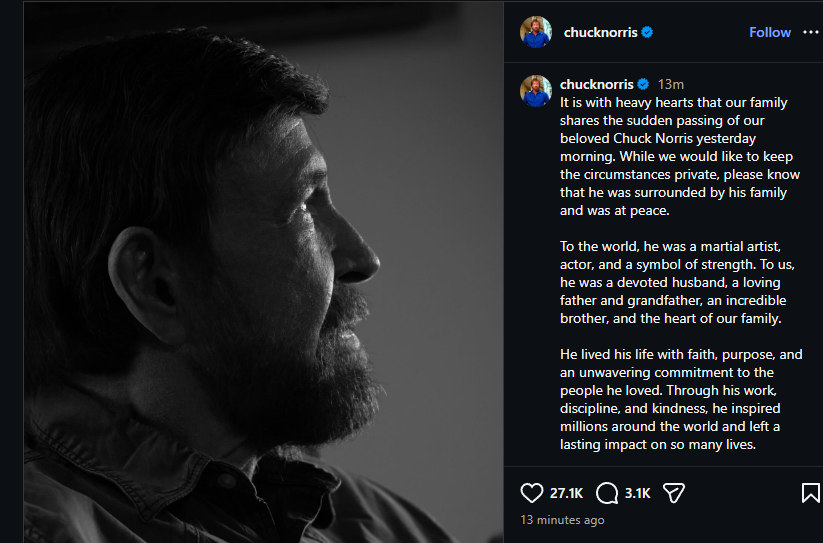This screenshot has width=823, height=543.
Task: Click the 13m timestamp beside the caption
Action: pyautogui.click(x=671, y=84)
